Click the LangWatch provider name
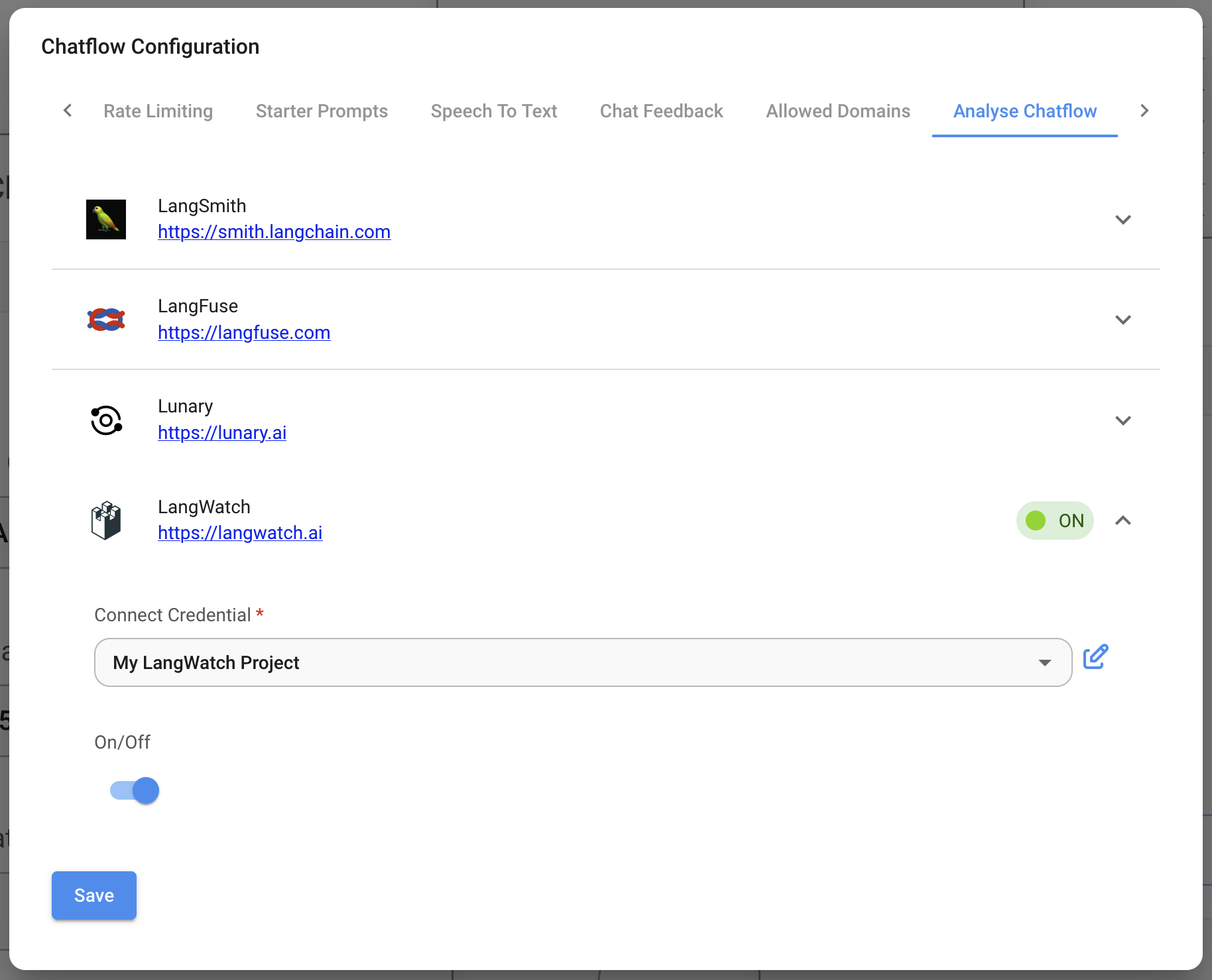Screen dimensions: 1212x980 click(x=204, y=507)
